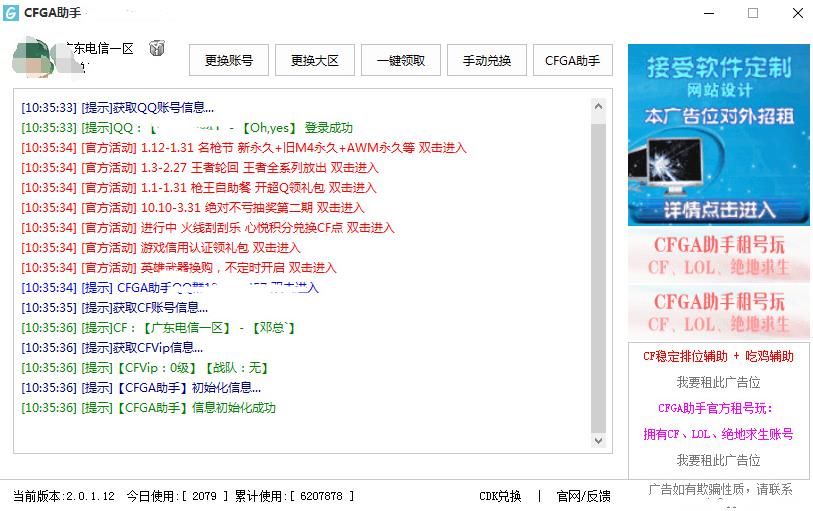Click 拥有CF、LOL、绝地求生账号 link
This screenshot has width=813, height=511.
coord(719,434)
